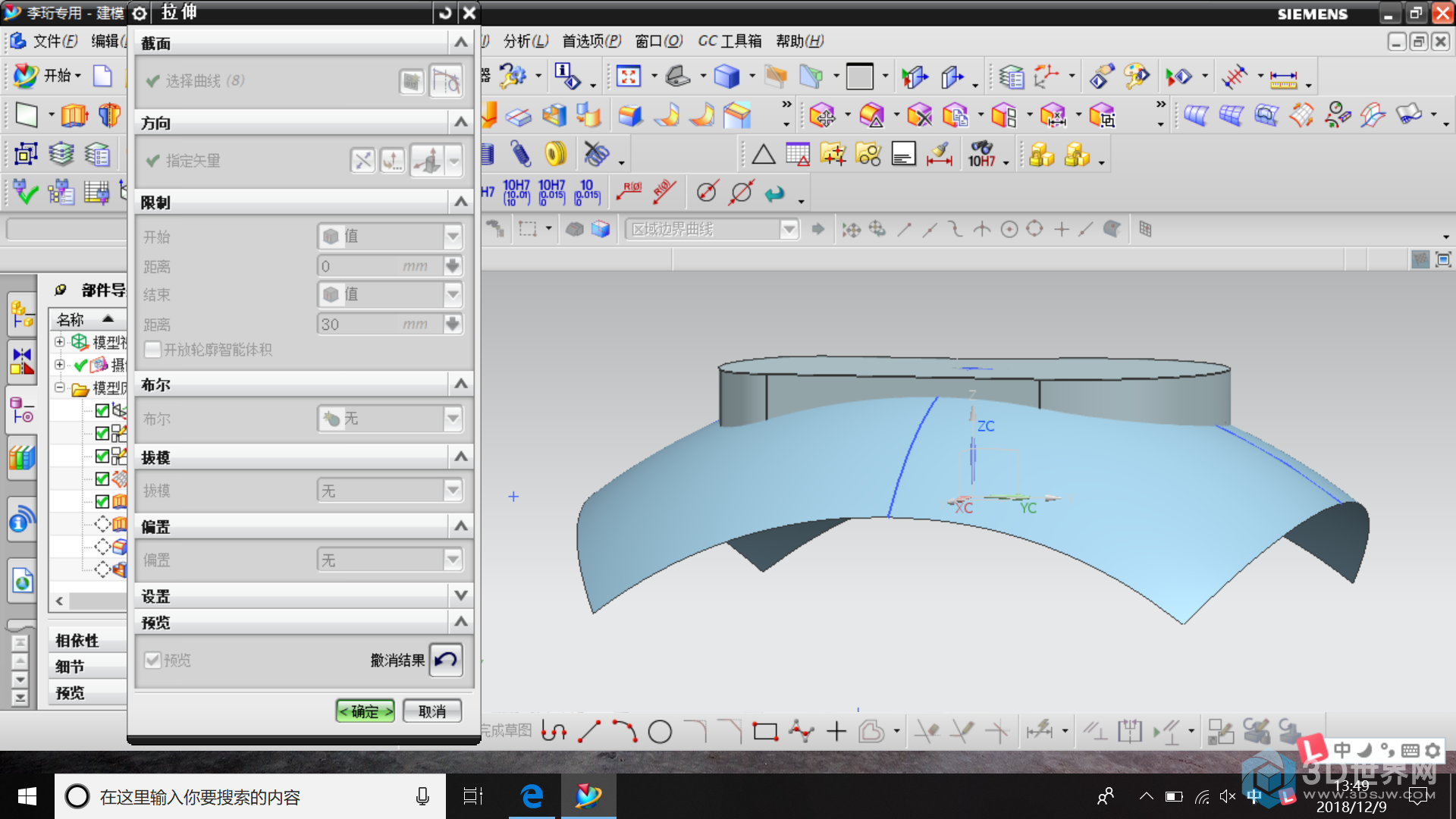This screenshot has height=819, width=1456.
Task: Click the start distance input field
Action: click(379, 266)
